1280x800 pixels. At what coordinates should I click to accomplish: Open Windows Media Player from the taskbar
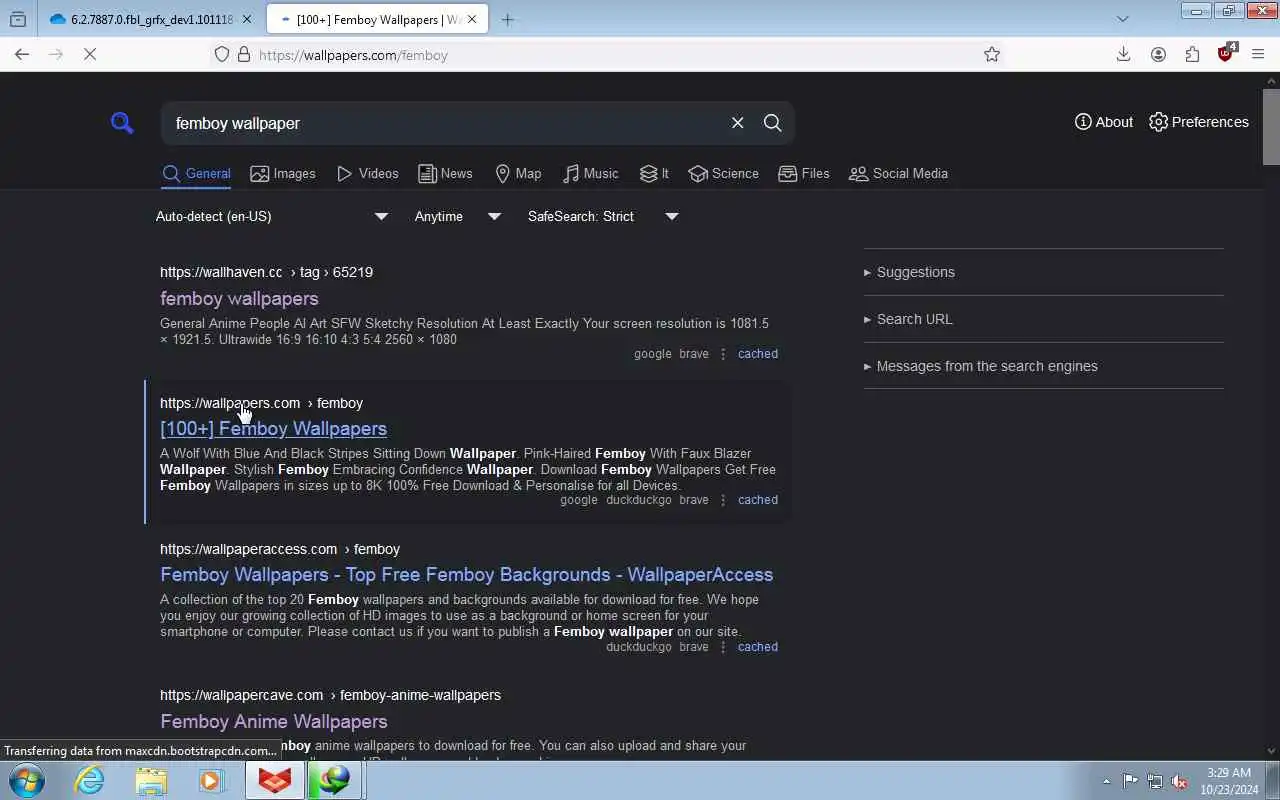[x=211, y=780]
